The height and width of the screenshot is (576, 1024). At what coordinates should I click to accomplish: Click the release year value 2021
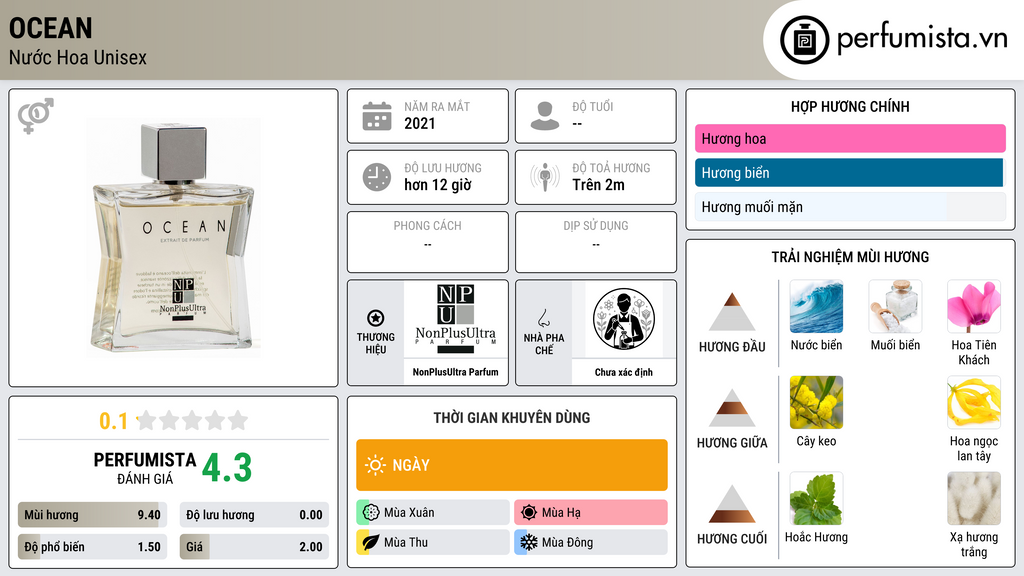tap(419, 123)
